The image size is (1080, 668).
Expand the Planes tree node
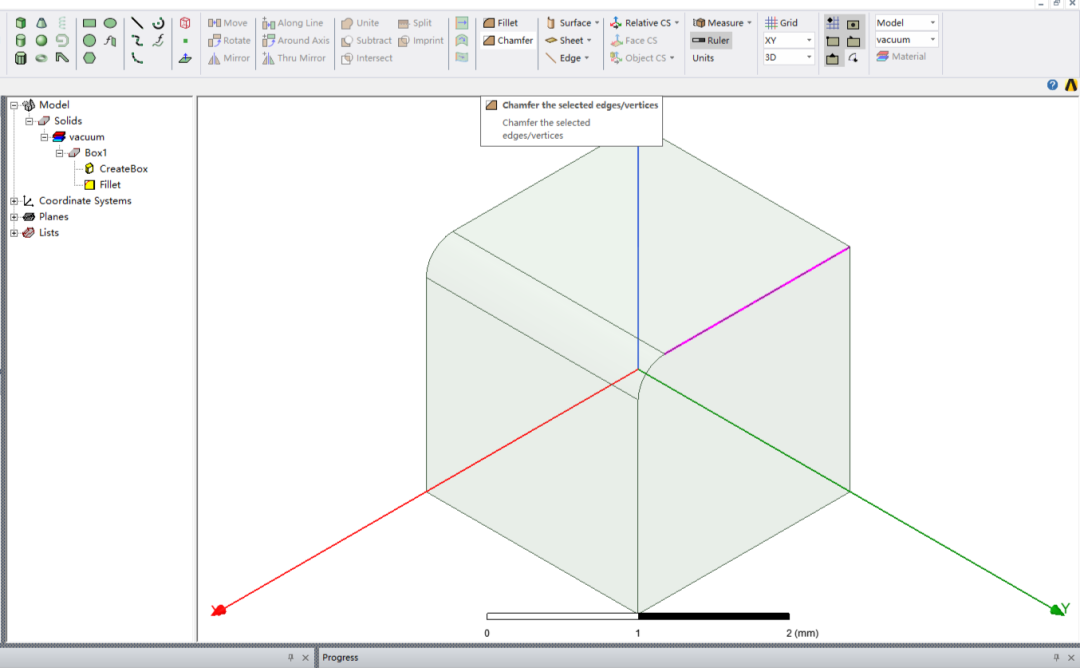14,217
